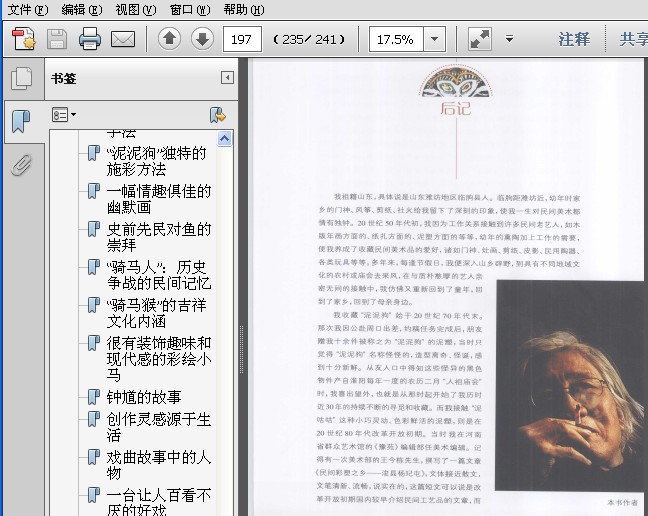The height and width of the screenshot is (516, 648).
Task: Click the zoom percentage field showing 17.5%
Action: [396, 39]
